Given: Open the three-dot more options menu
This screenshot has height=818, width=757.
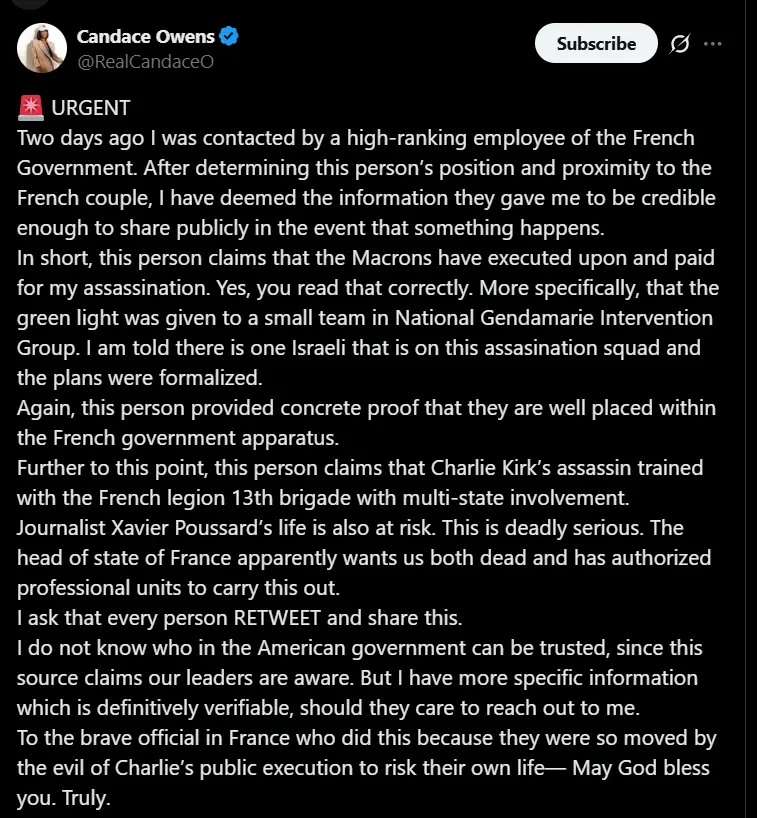Looking at the screenshot, I should (x=713, y=44).
